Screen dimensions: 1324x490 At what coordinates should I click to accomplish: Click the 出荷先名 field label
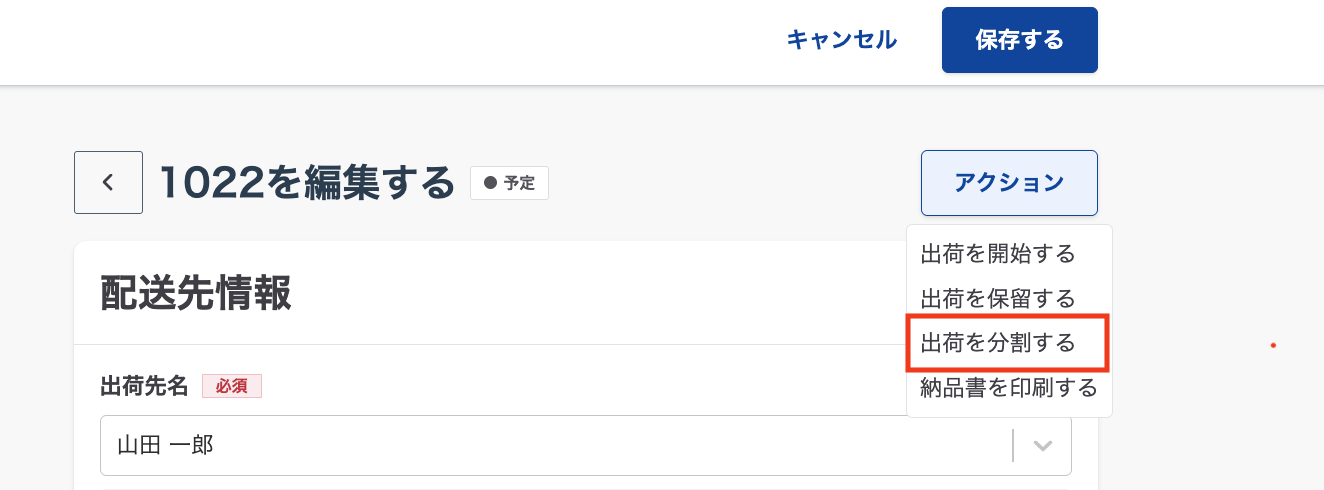tap(144, 386)
